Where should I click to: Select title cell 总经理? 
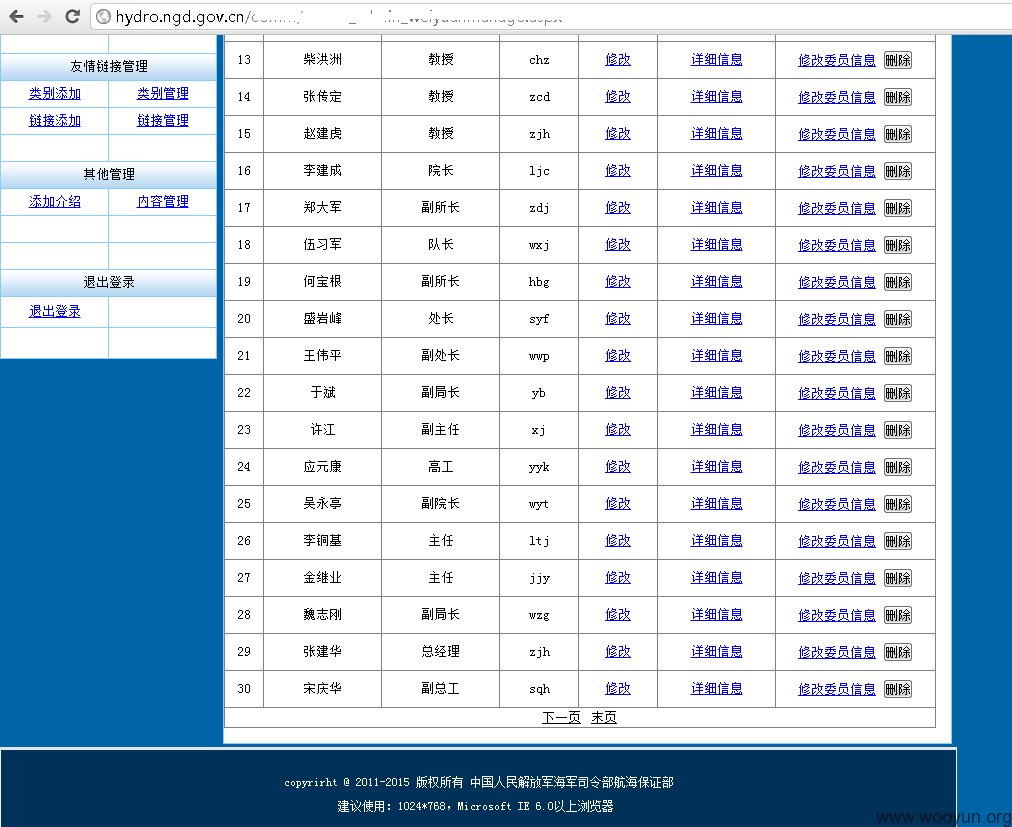pos(440,651)
